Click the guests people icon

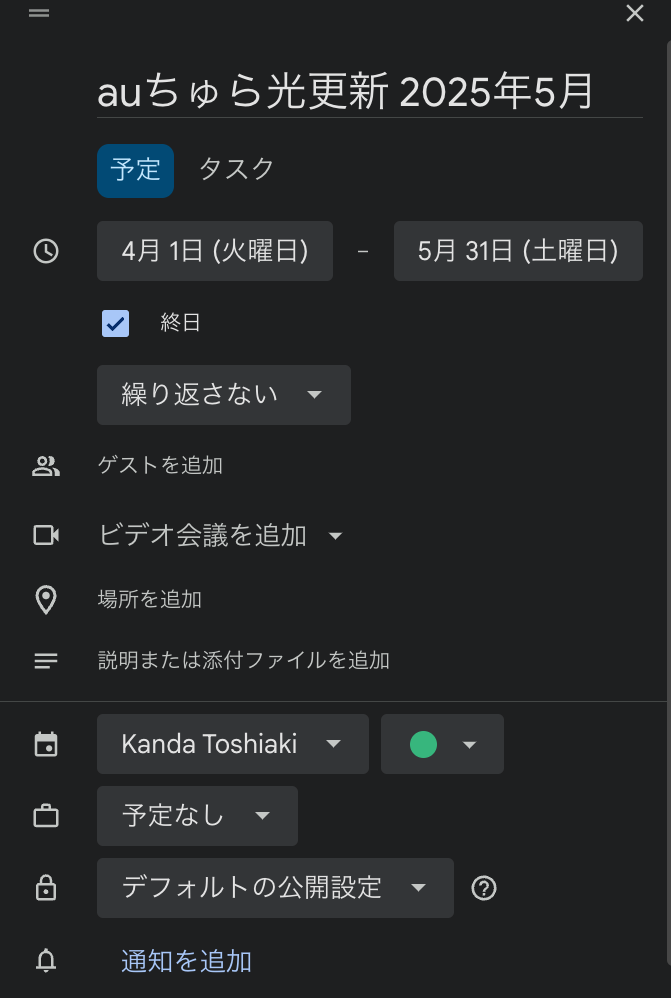coord(46,465)
